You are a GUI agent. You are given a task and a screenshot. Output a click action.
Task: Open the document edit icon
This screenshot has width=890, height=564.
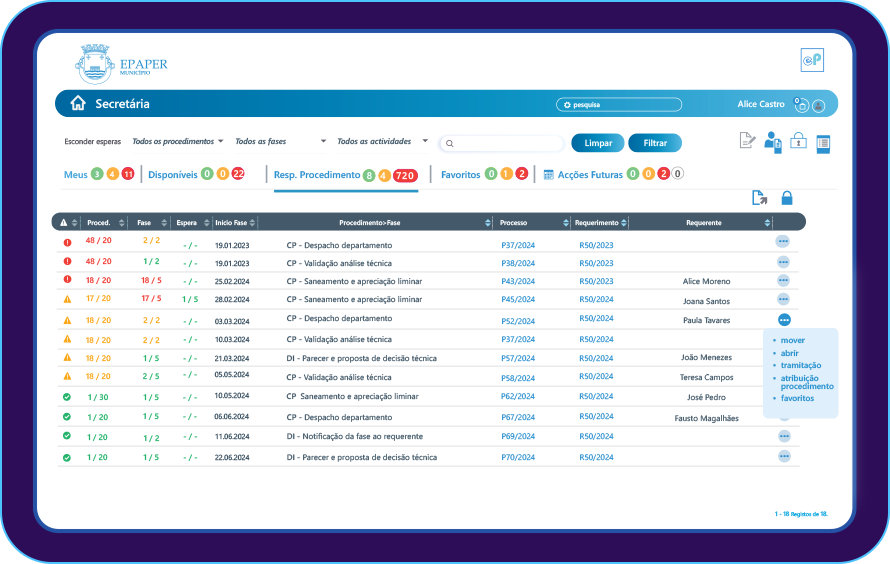(x=747, y=141)
